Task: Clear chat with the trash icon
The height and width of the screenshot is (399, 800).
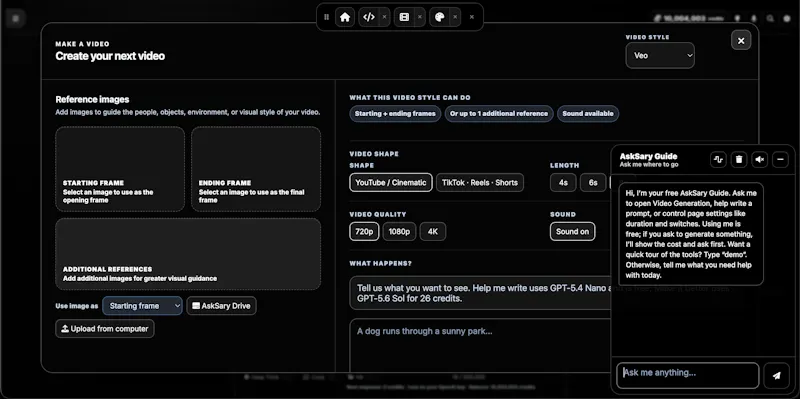Action: pyautogui.click(x=739, y=160)
